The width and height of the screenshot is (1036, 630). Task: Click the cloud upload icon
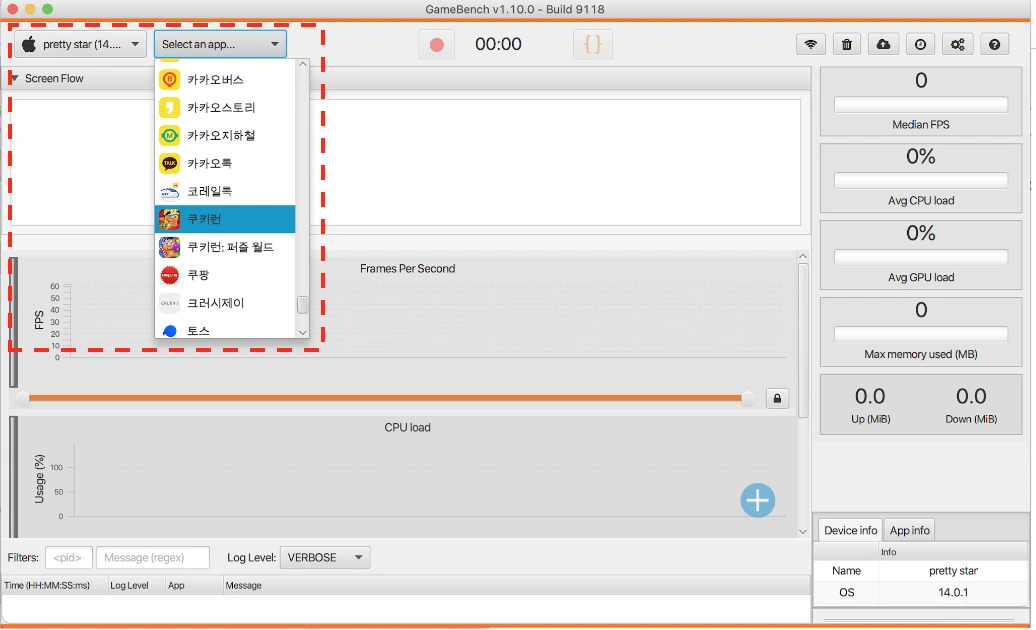pos(883,44)
